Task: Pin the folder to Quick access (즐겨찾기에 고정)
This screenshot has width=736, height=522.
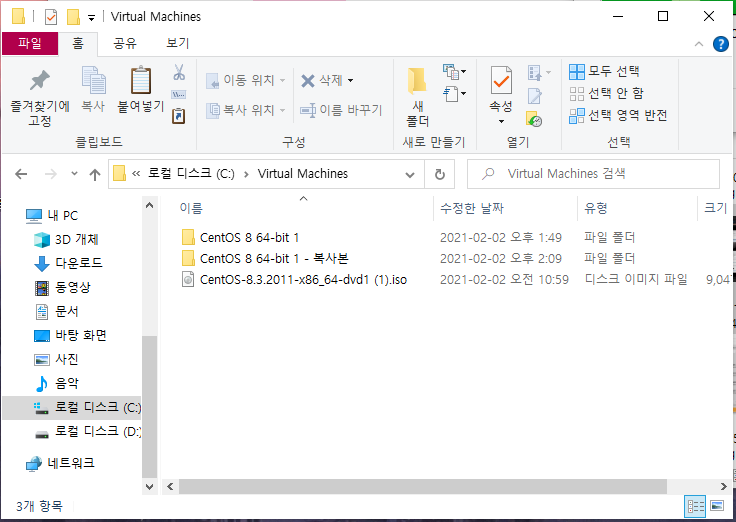Action: pyautogui.click(x=39, y=99)
